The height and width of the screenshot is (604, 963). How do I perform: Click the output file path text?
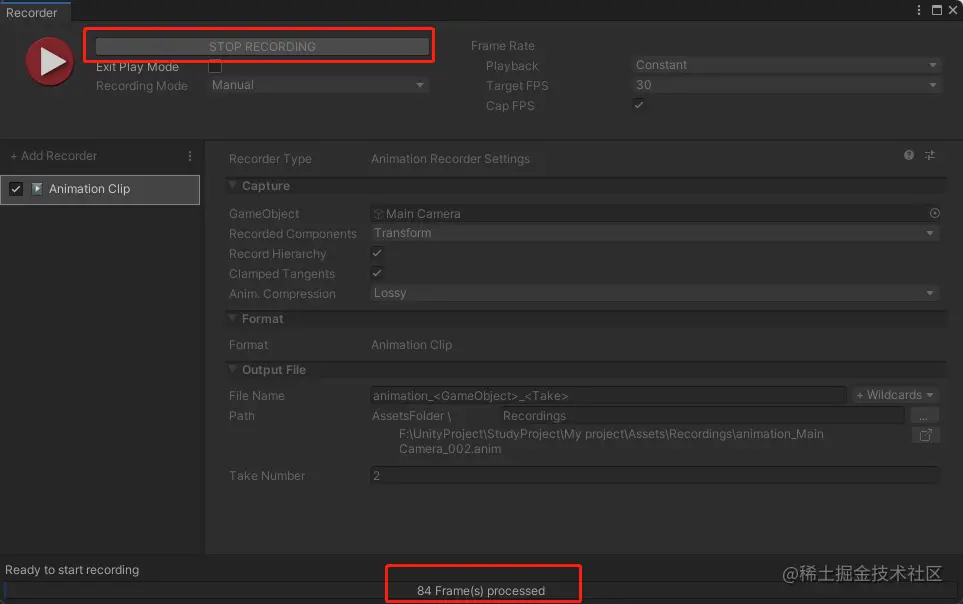click(611, 441)
